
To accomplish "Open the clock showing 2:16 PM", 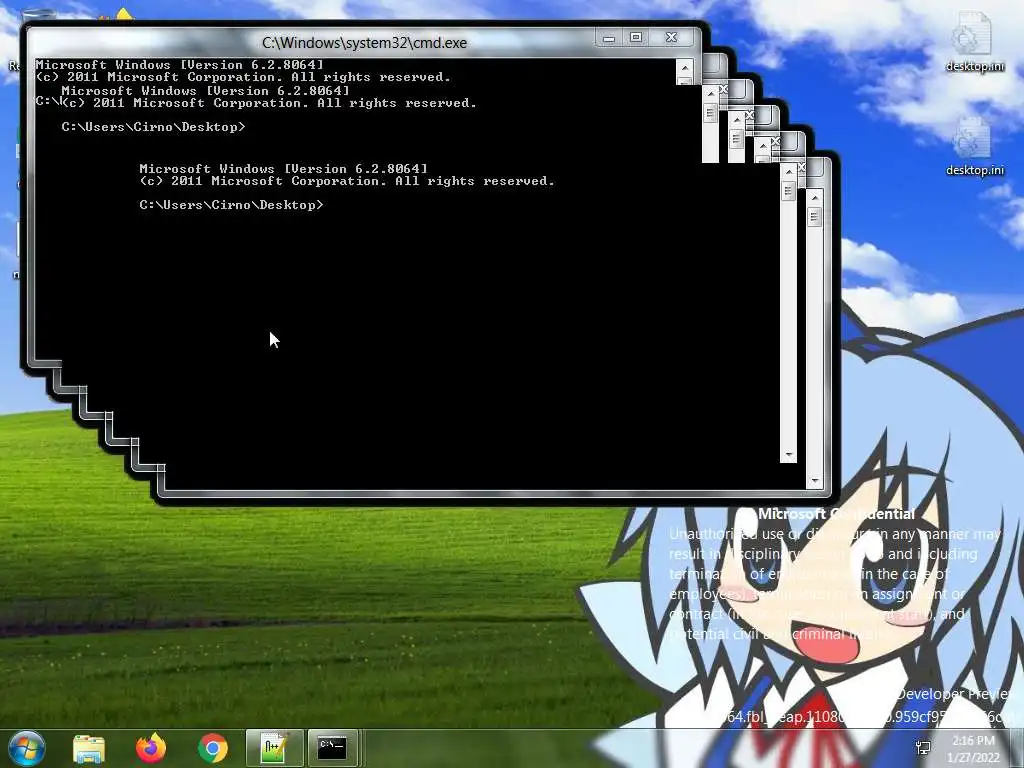I will coord(973,748).
